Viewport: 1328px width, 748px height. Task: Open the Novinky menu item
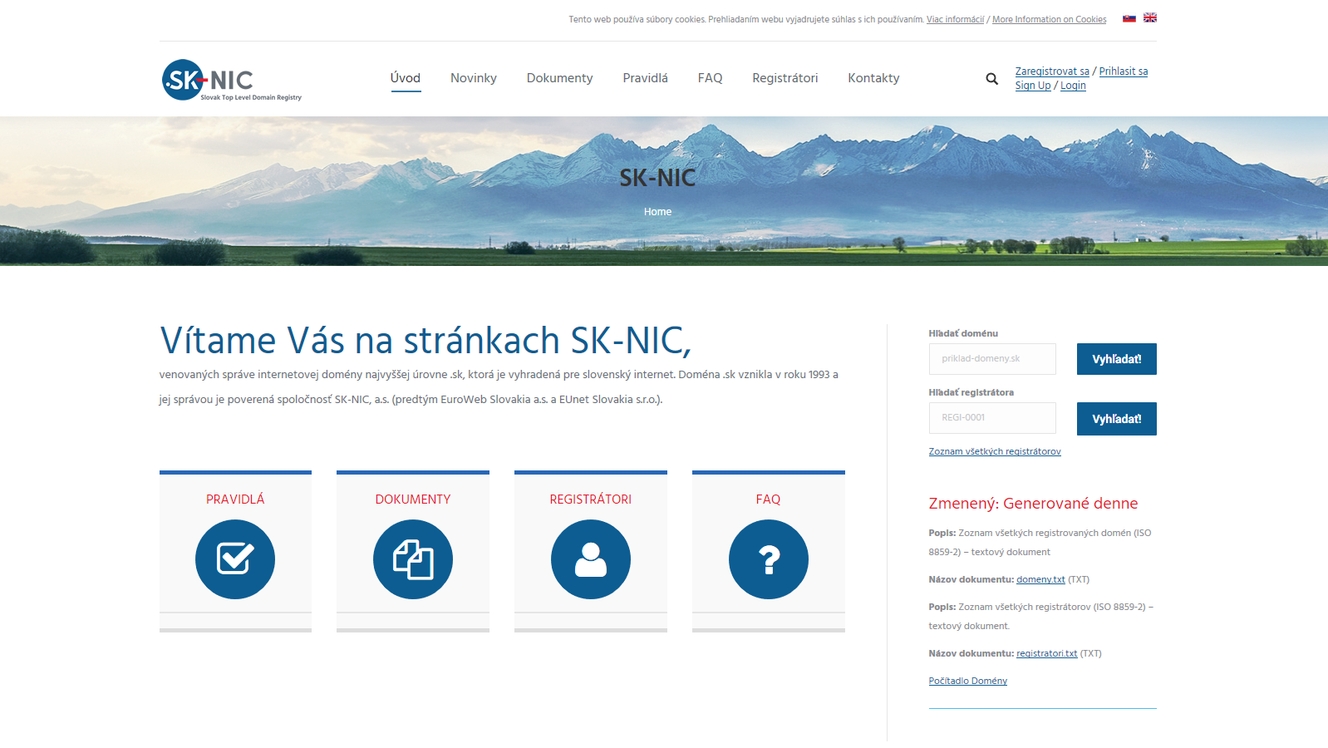[x=473, y=78]
